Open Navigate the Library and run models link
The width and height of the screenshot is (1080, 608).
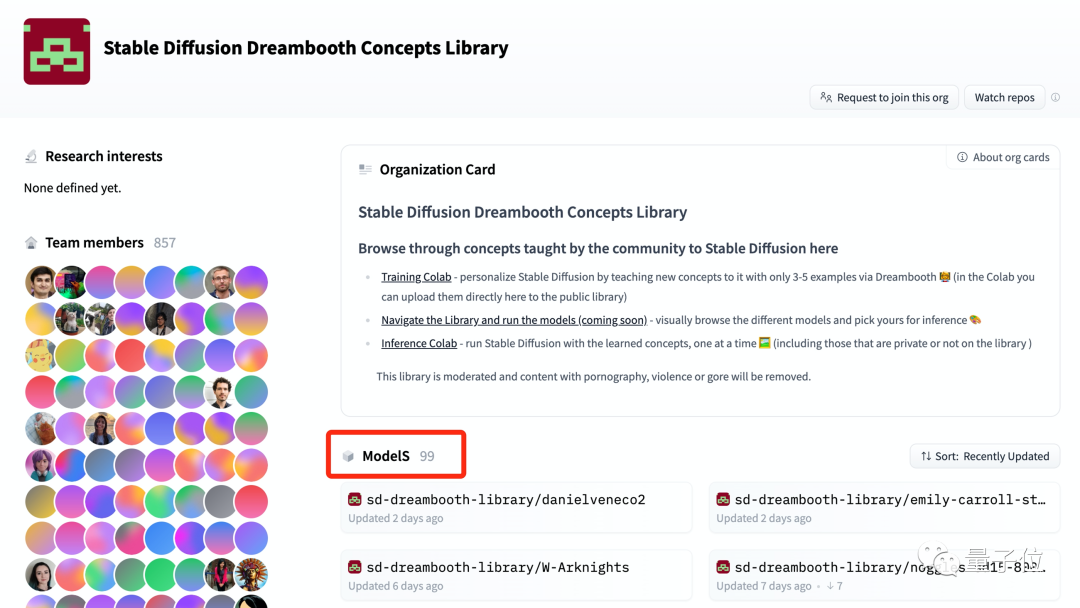point(513,320)
